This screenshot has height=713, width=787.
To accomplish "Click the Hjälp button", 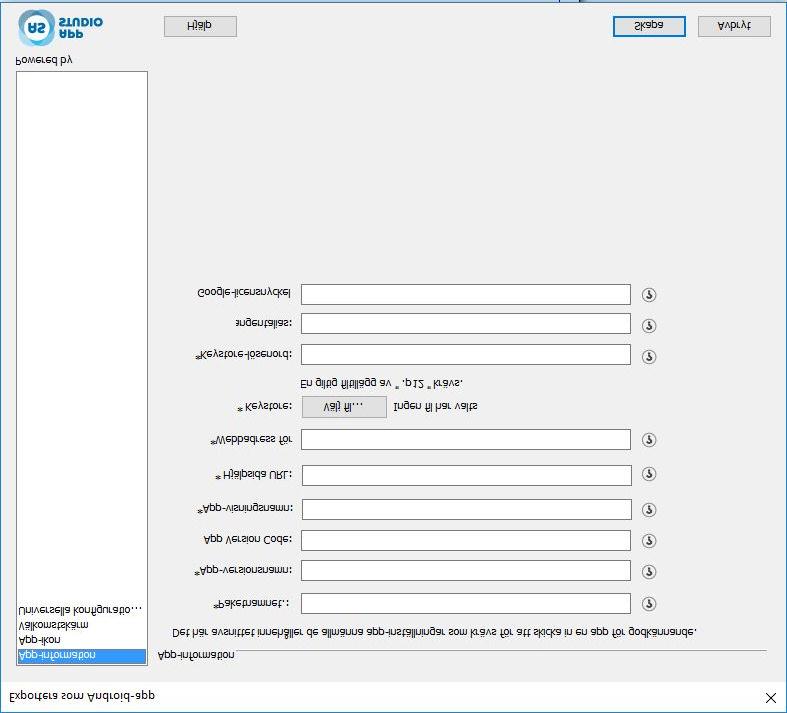I will [x=200, y=26].
